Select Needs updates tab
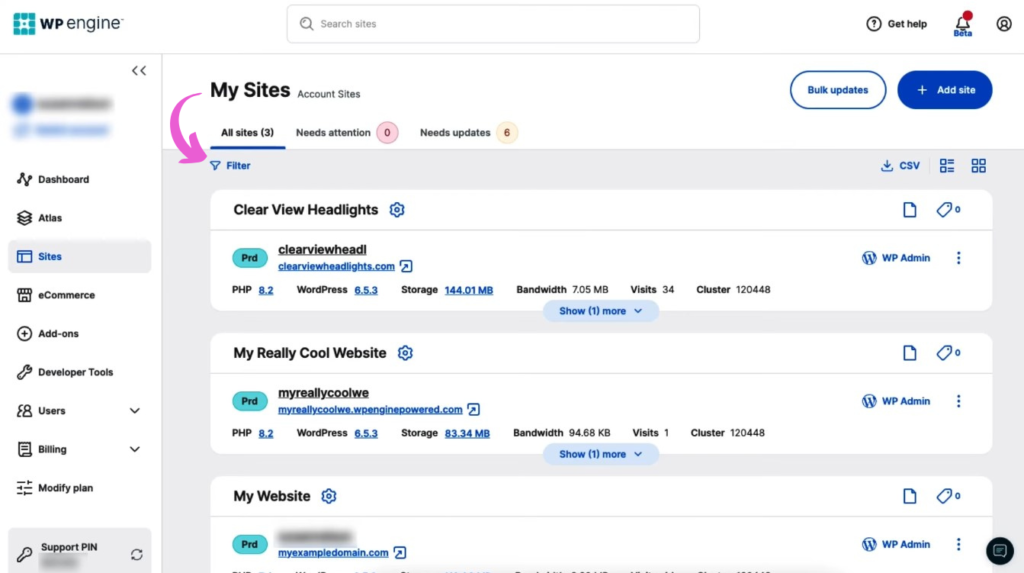 (468, 133)
